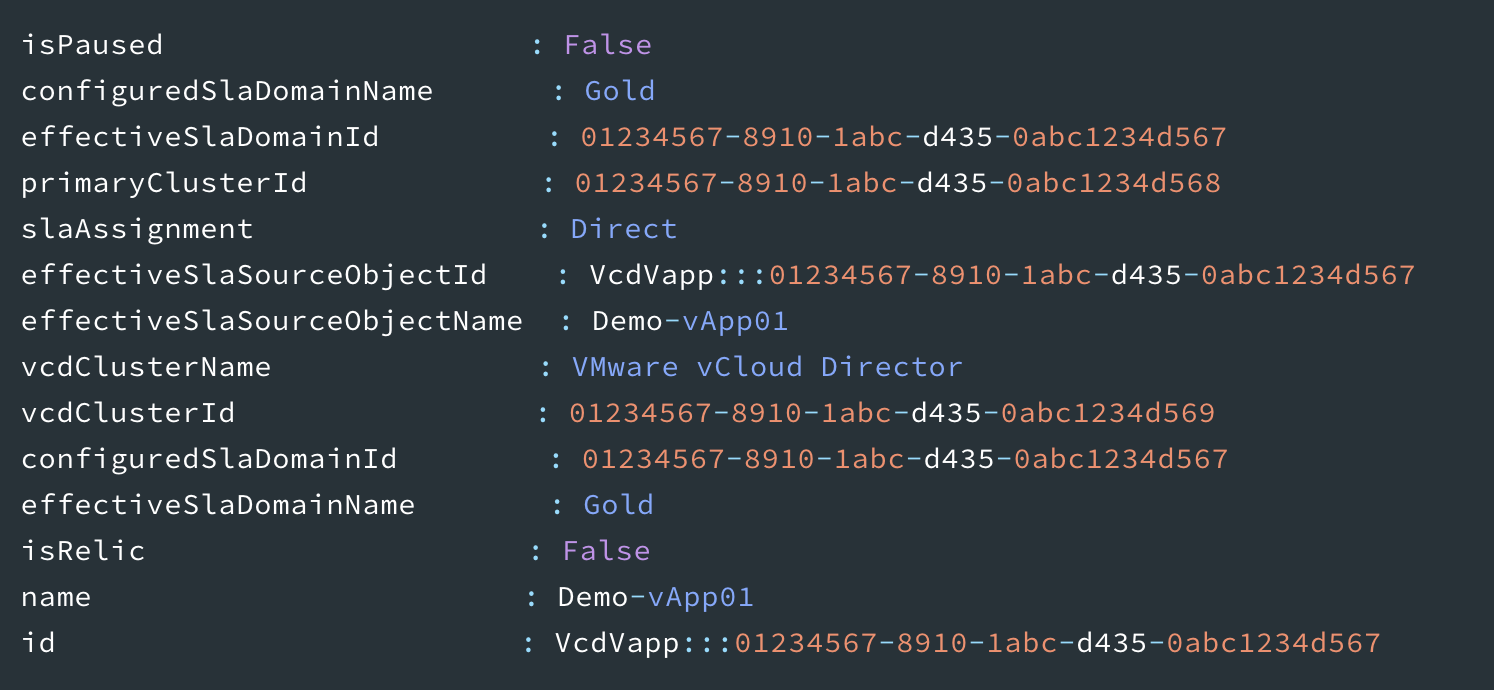Click the vcdClusterName property label

146,367
